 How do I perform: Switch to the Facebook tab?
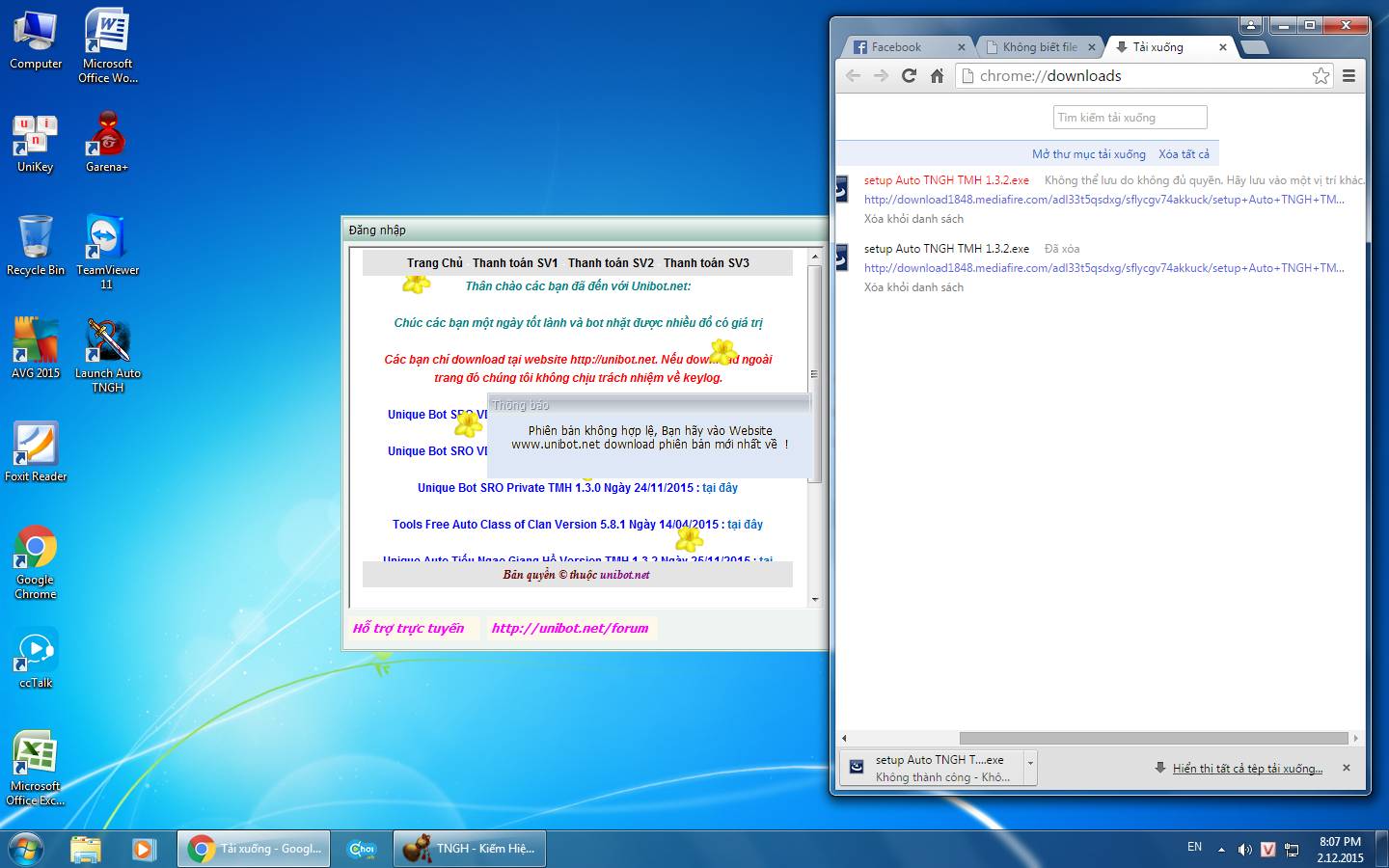908,46
